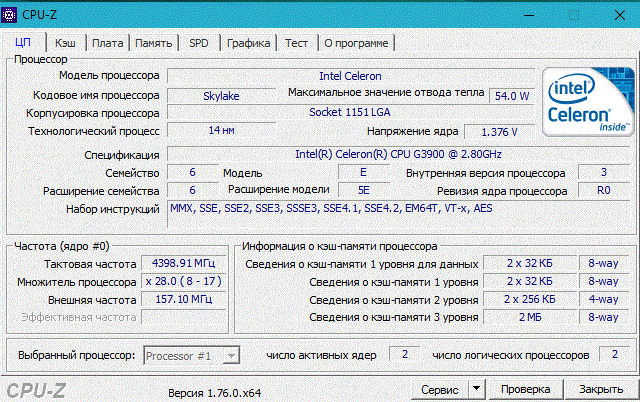Screen dimensions: 640x402
Task: Click the Модель value E
Action: point(363,172)
